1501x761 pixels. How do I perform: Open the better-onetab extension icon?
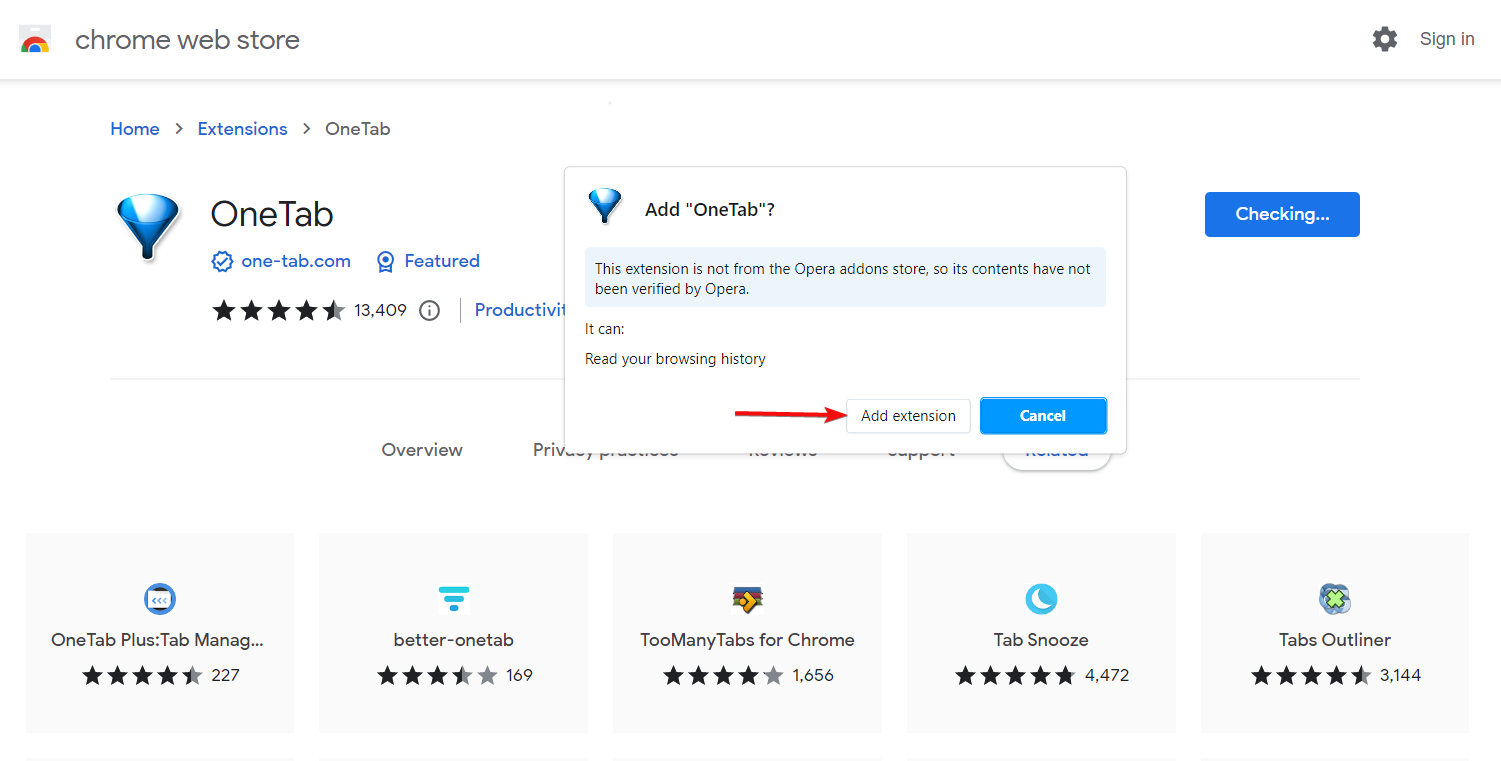454,599
